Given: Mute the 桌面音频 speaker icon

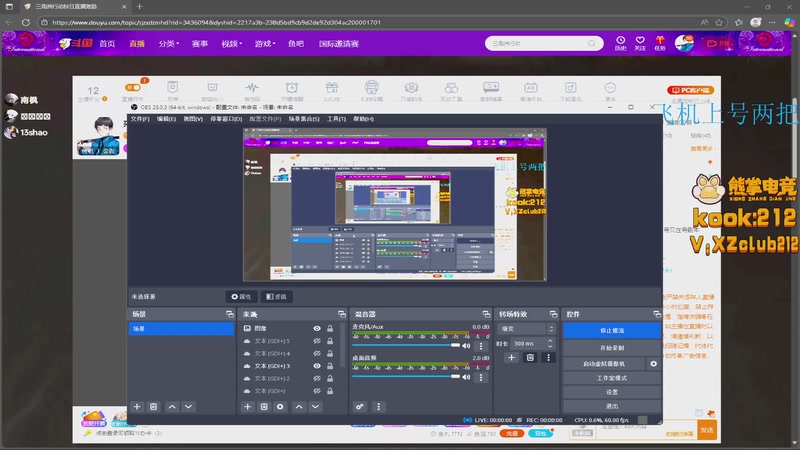Looking at the screenshot, I should pos(466,377).
